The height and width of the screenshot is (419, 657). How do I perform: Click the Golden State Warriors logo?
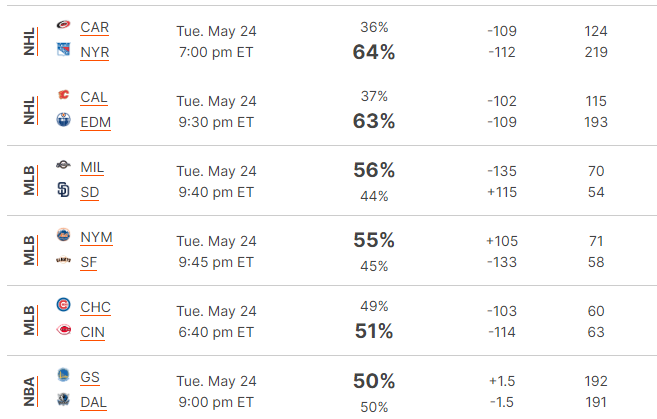63,375
